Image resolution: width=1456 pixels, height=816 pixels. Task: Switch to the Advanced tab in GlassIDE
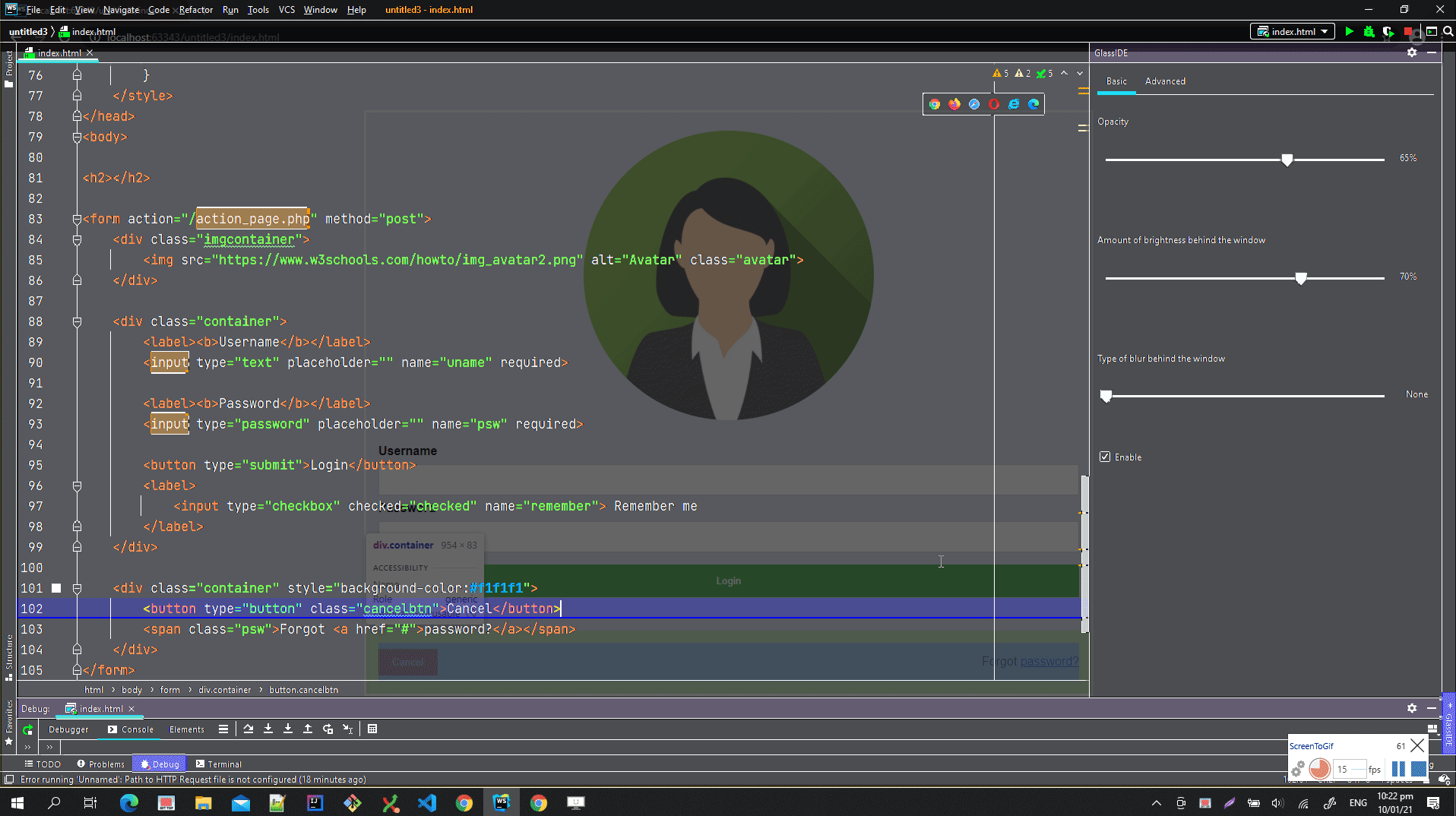(1165, 81)
